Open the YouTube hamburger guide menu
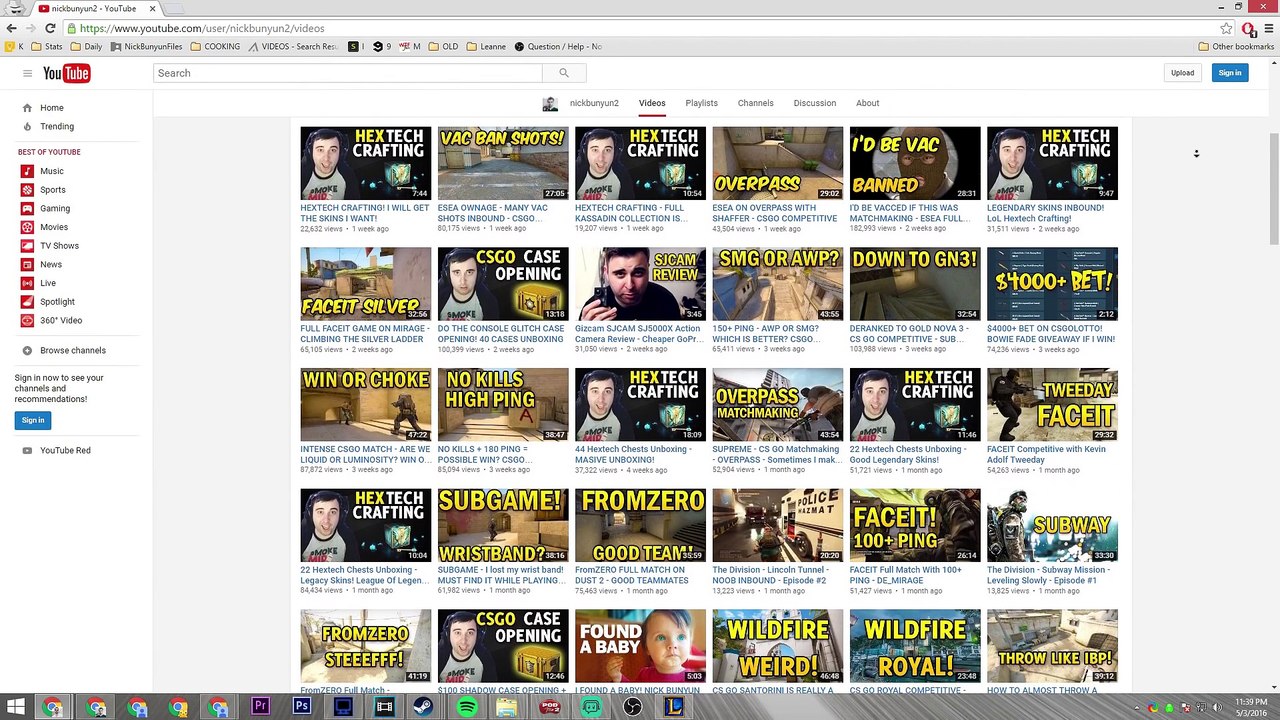The height and width of the screenshot is (720, 1280). (x=27, y=73)
